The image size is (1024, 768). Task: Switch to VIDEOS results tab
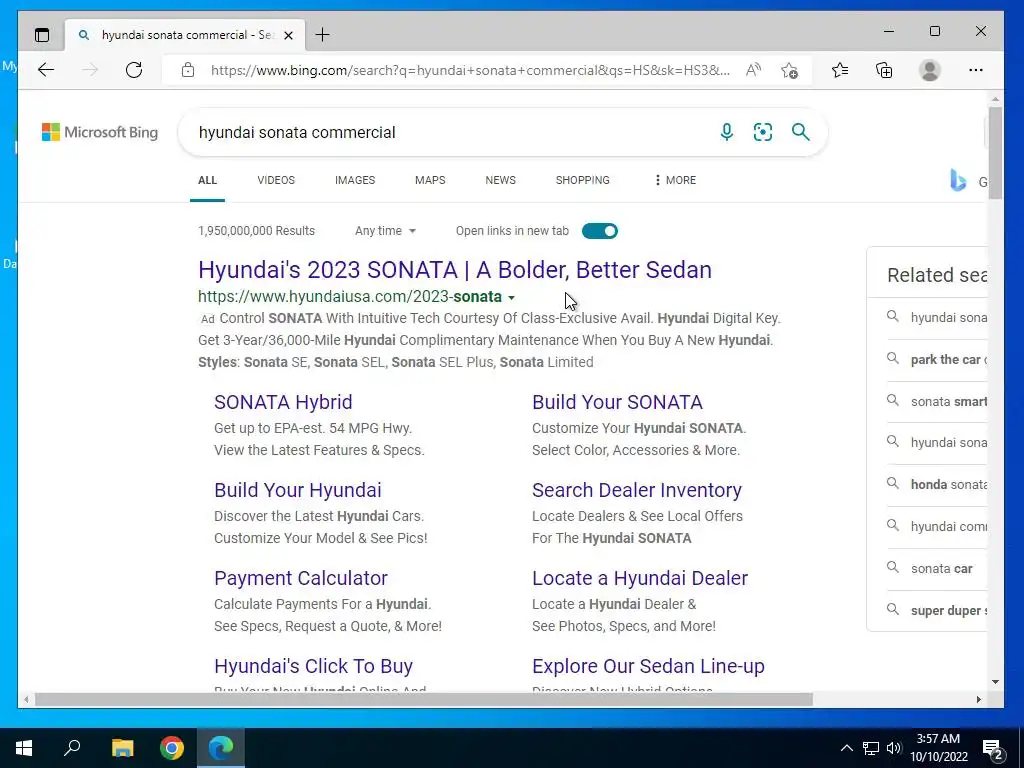(x=276, y=180)
